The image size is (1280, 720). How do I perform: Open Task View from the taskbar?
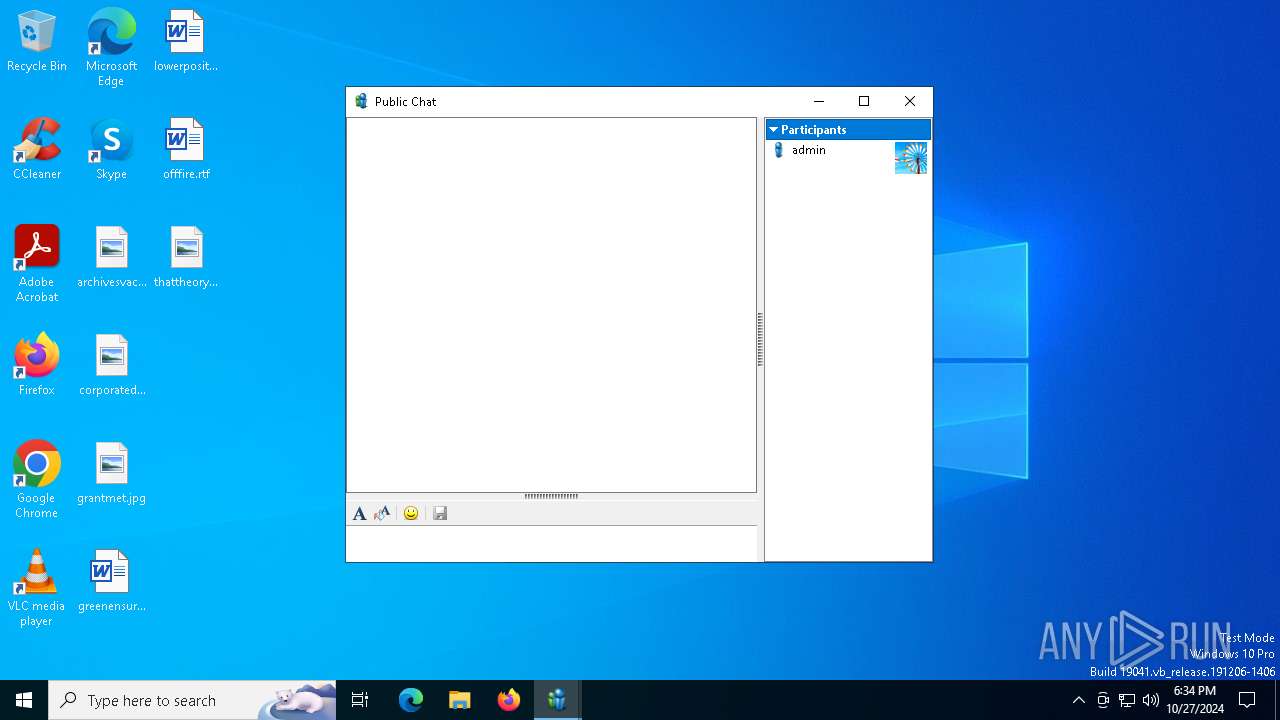click(x=360, y=700)
